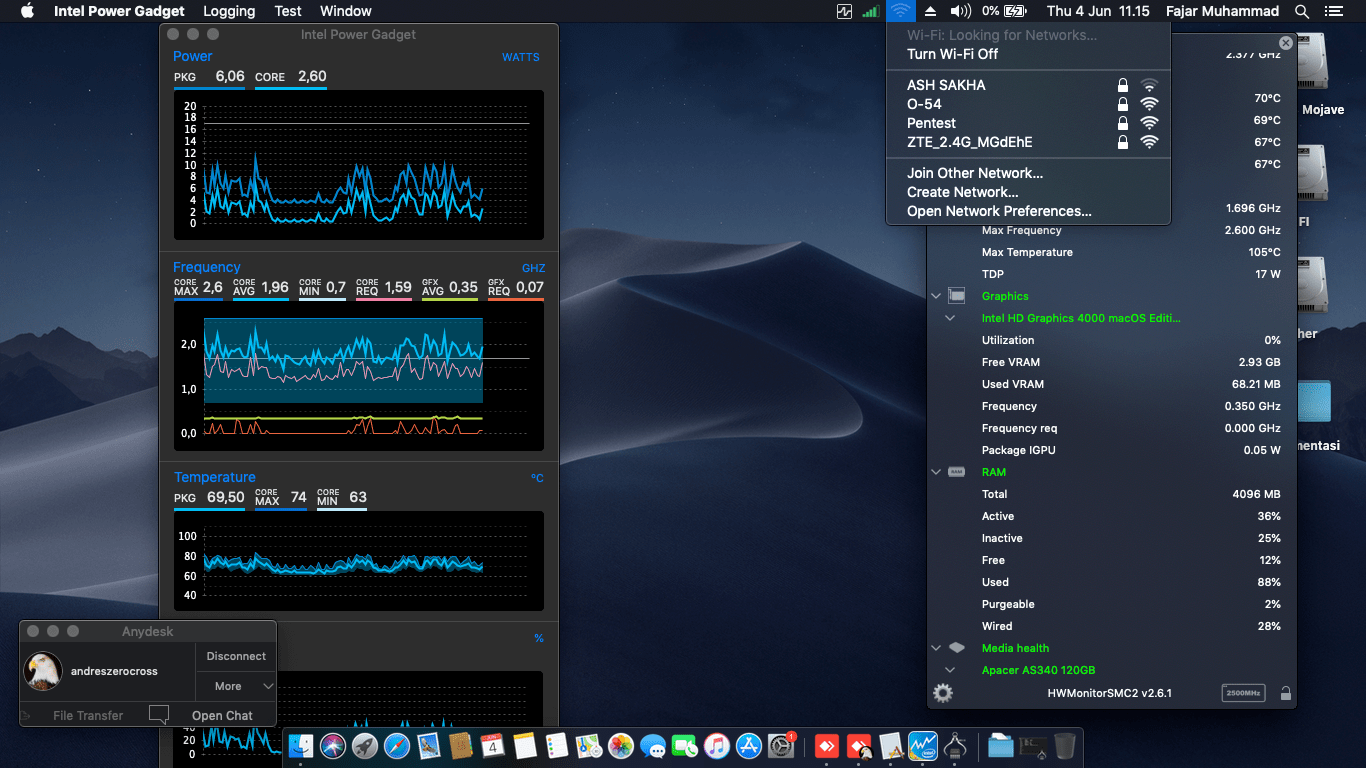Open first red AnyDesk icon in Dock
Screen dimensions: 1366x768
826,746
